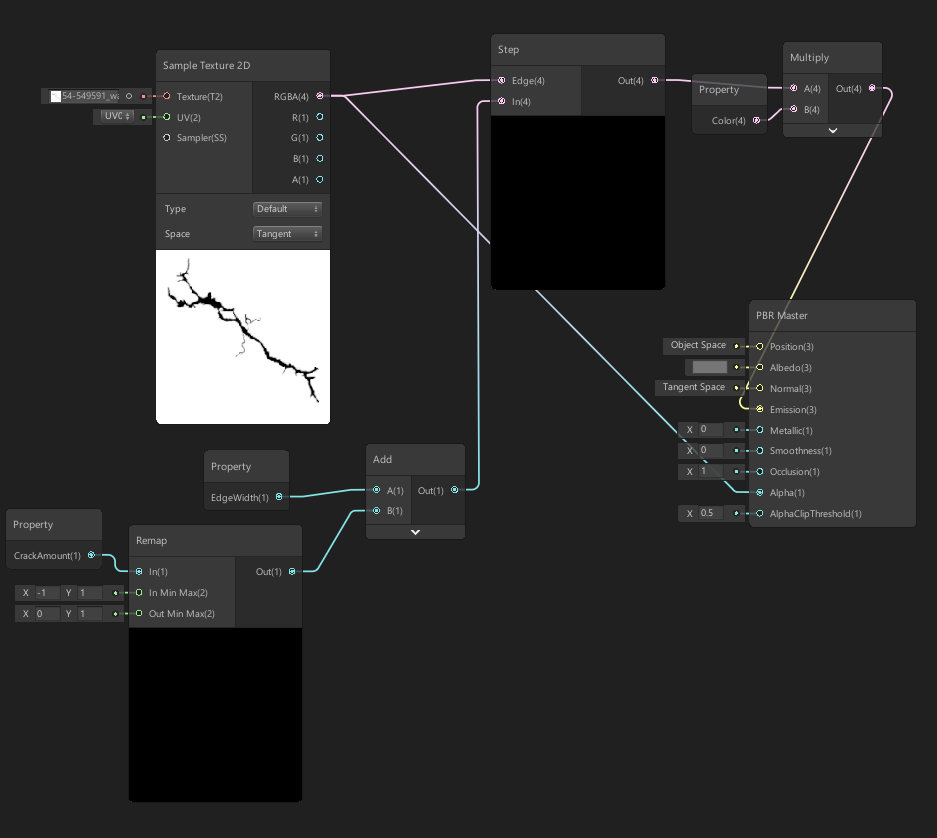Click the Emission(3) input port on PBR Master
The height and width of the screenshot is (838, 937).
759,409
